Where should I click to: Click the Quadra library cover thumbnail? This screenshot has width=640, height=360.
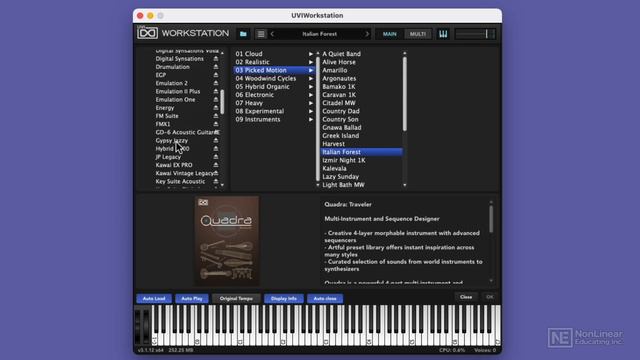click(x=227, y=241)
